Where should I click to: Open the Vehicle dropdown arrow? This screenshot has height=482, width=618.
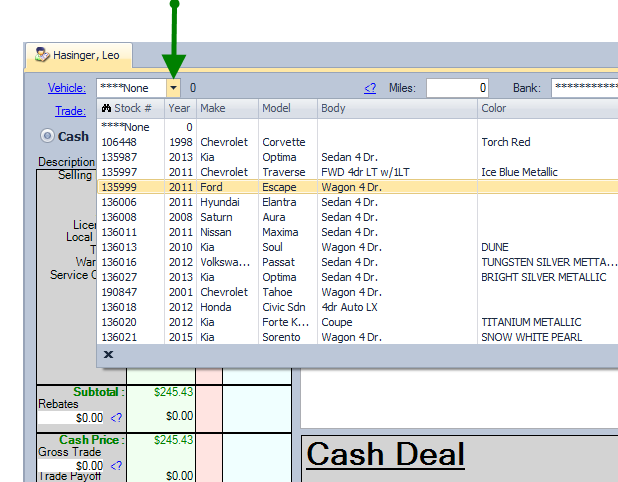coord(173,88)
